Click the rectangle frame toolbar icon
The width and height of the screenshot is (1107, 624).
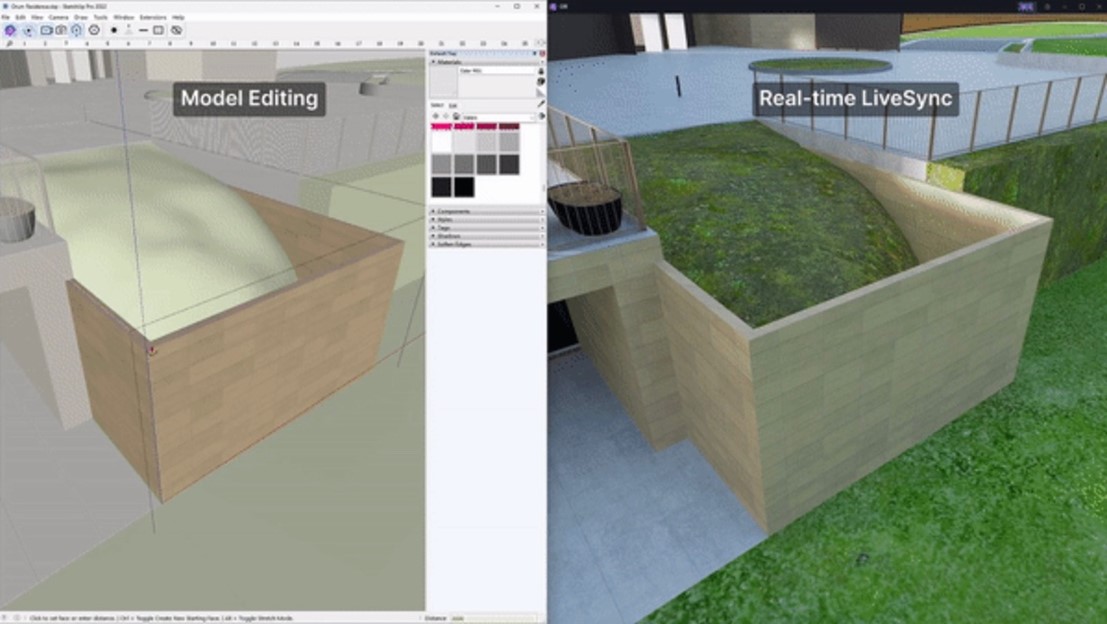click(x=158, y=30)
